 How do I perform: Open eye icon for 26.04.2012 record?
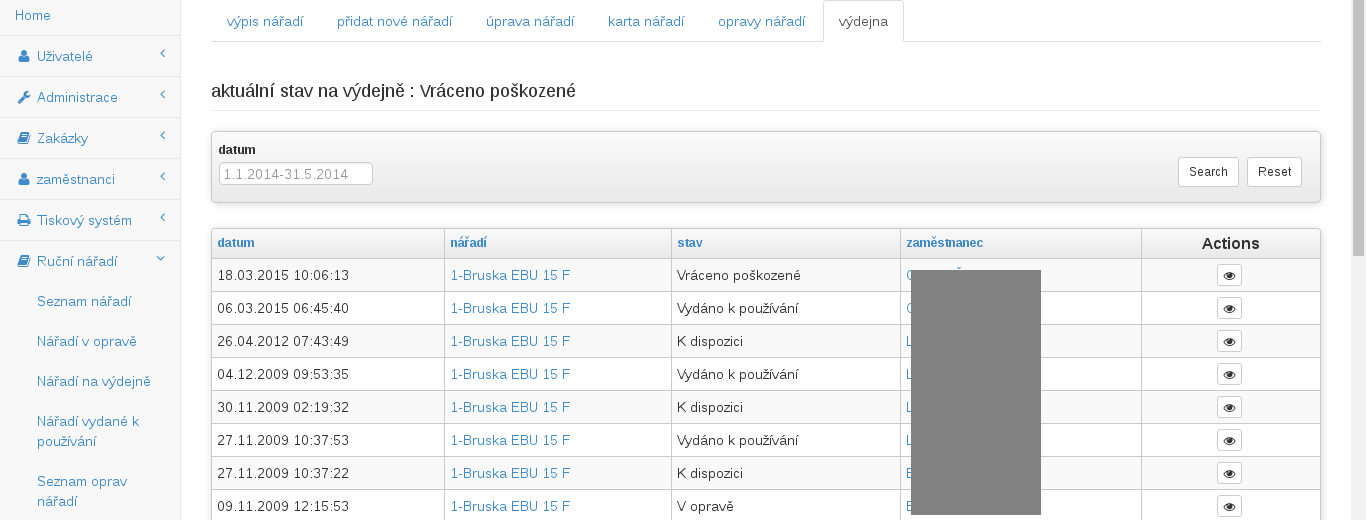1229,341
